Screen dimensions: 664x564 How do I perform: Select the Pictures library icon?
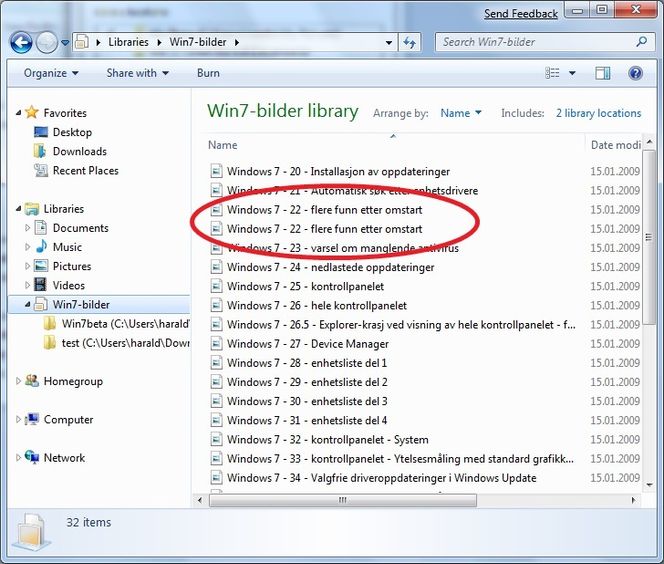41,266
